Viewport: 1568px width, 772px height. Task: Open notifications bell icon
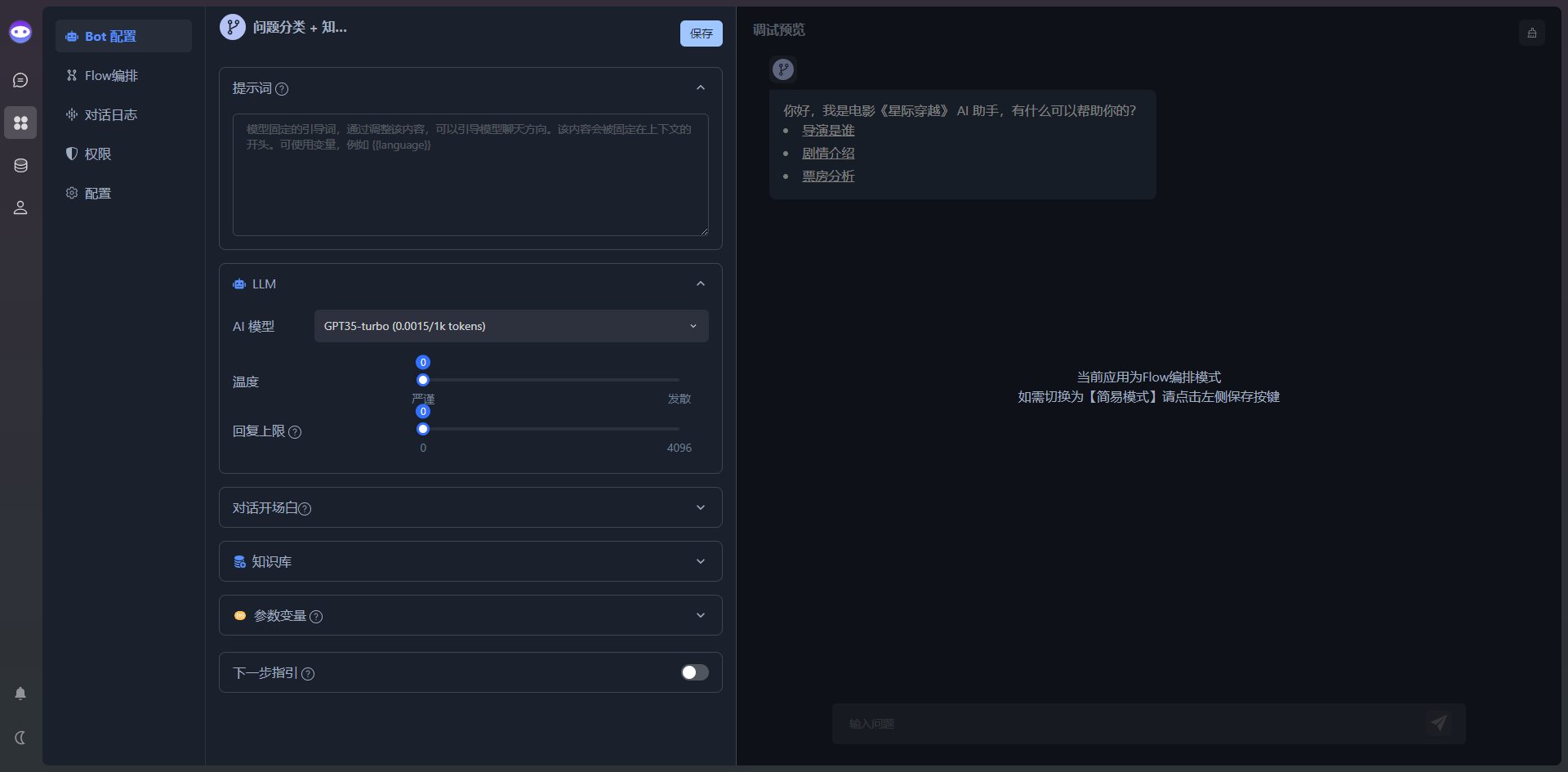pos(20,694)
